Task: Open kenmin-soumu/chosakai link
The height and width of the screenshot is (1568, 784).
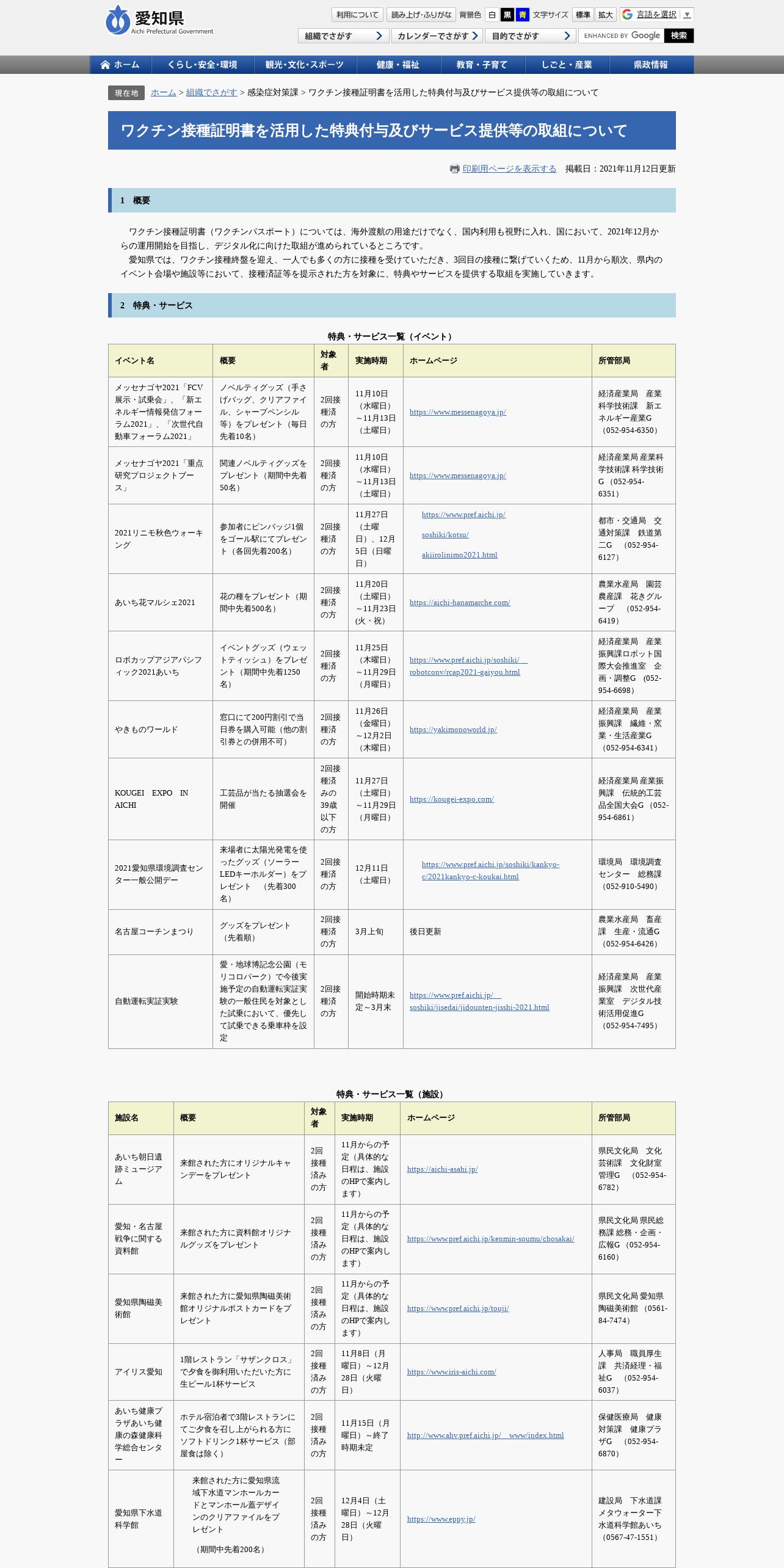Action: pyautogui.click(x=491, y=1239)
